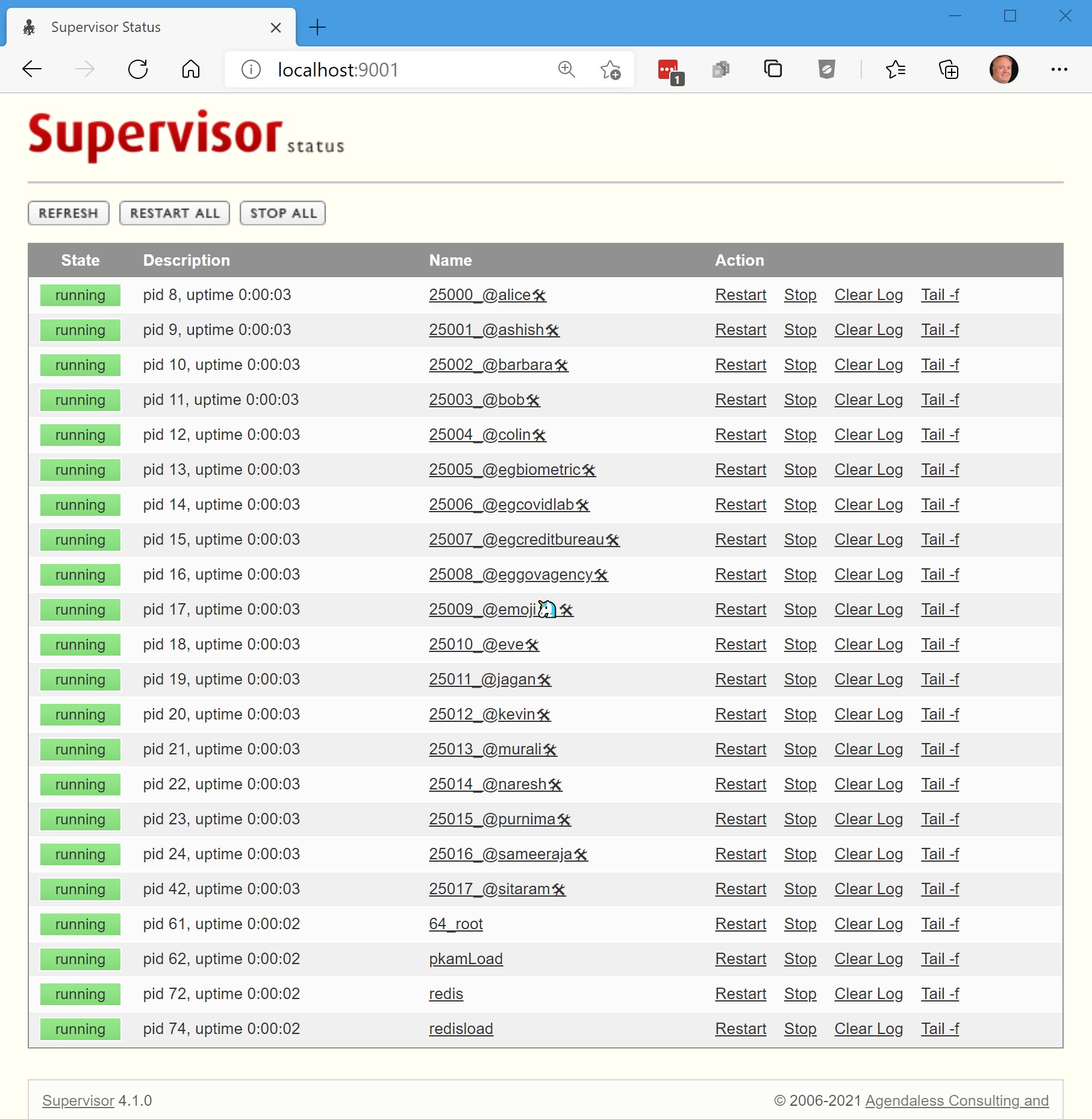Open the 25003_@bob process link
This screenshot has height=1119, width=1092.
click(484, 400)
